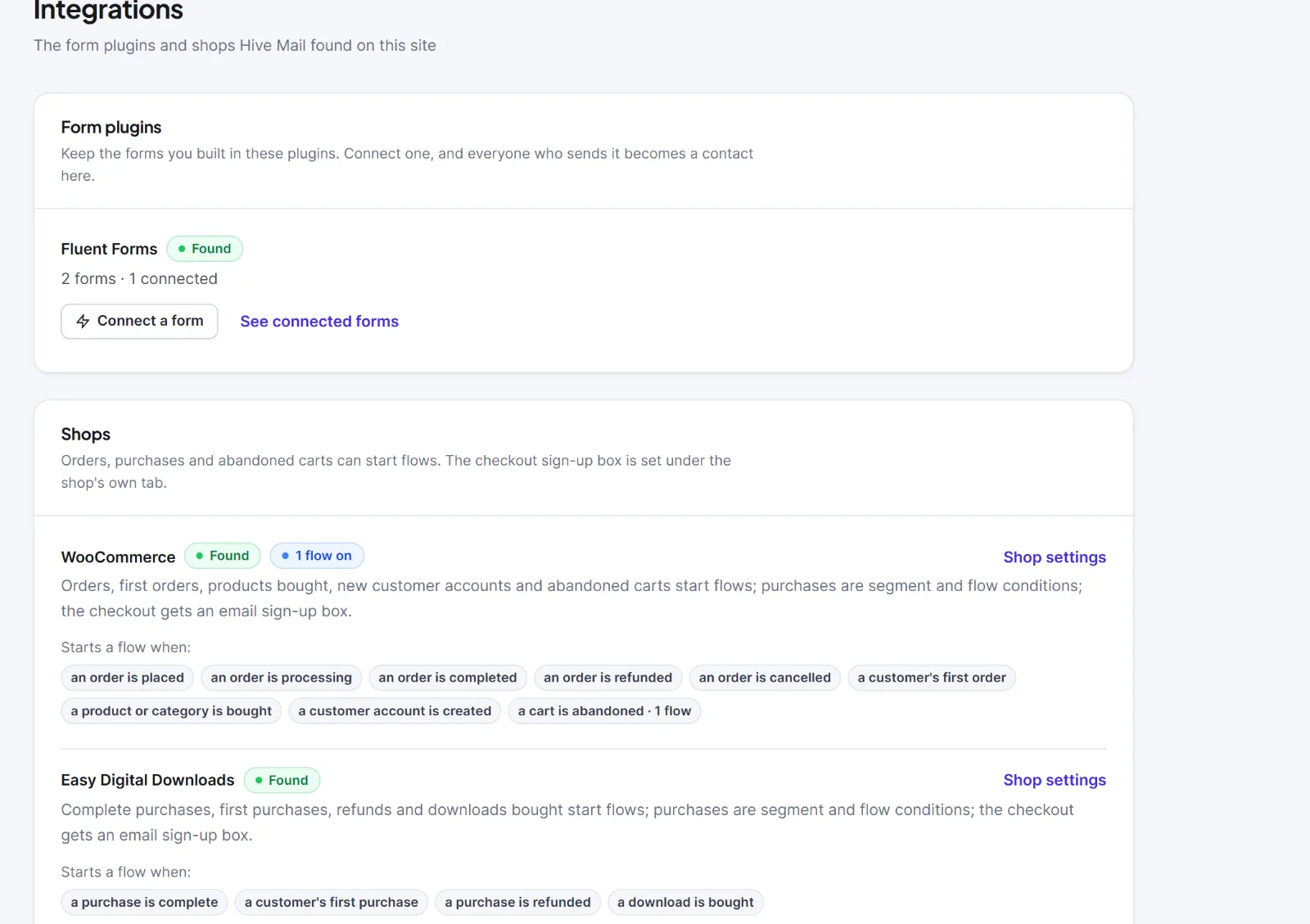
Task: Open the See connected forms link
Action: point(319,322)
